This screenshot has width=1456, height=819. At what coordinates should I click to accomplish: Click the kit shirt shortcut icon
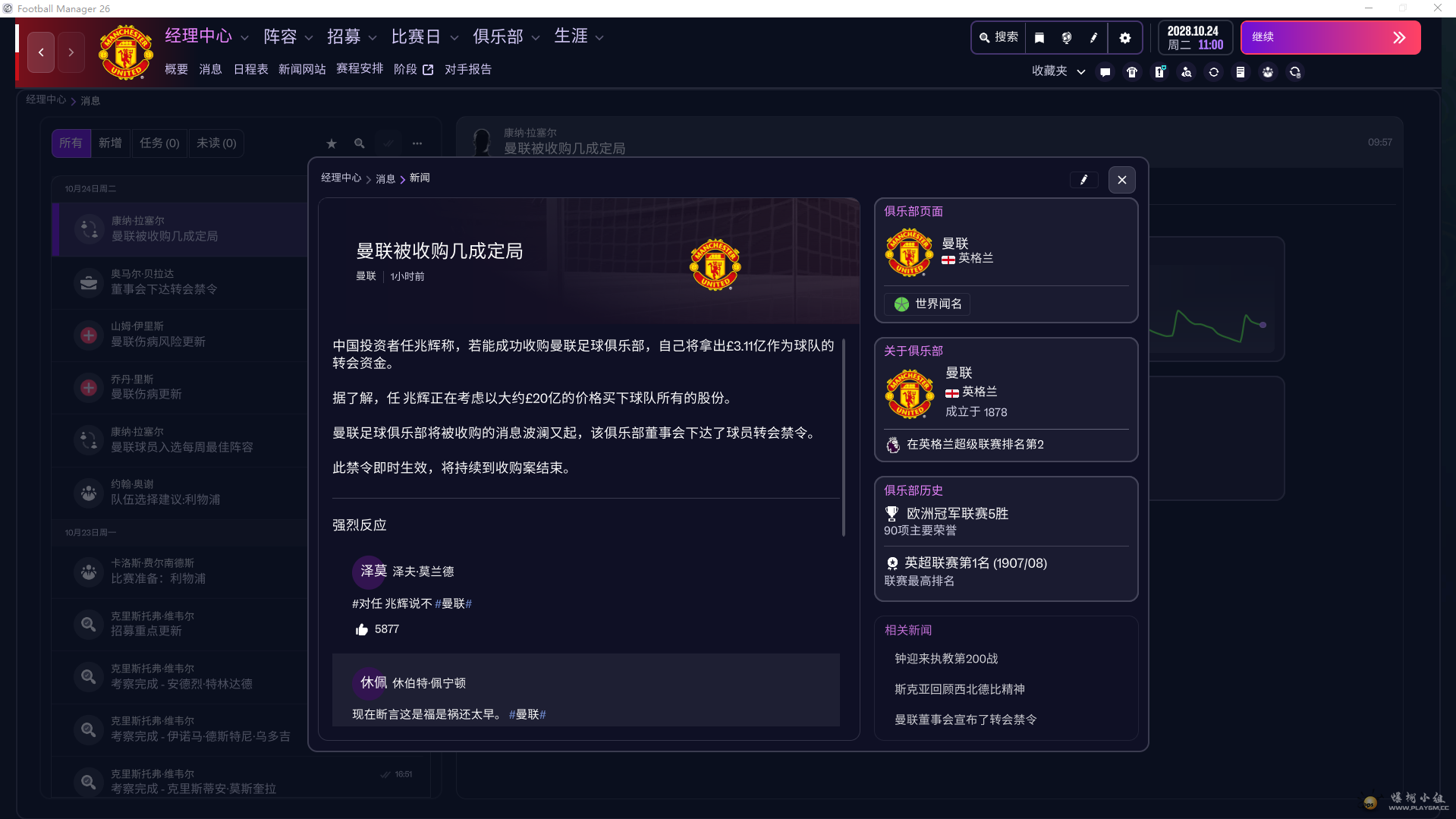tap(1131, 72)
